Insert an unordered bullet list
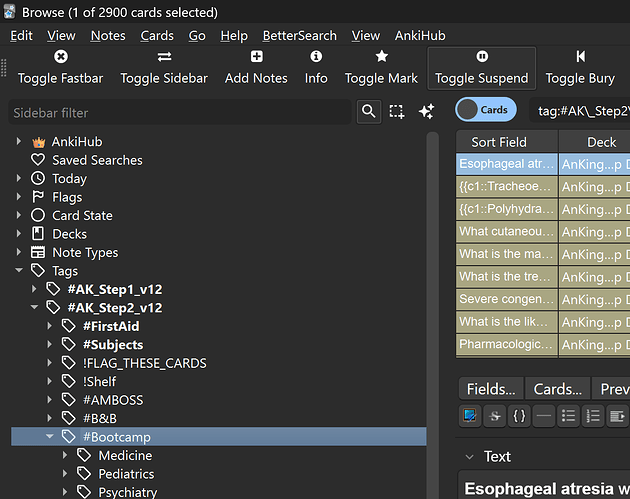This screenshot has height=499, width=630. pos(568,416)
